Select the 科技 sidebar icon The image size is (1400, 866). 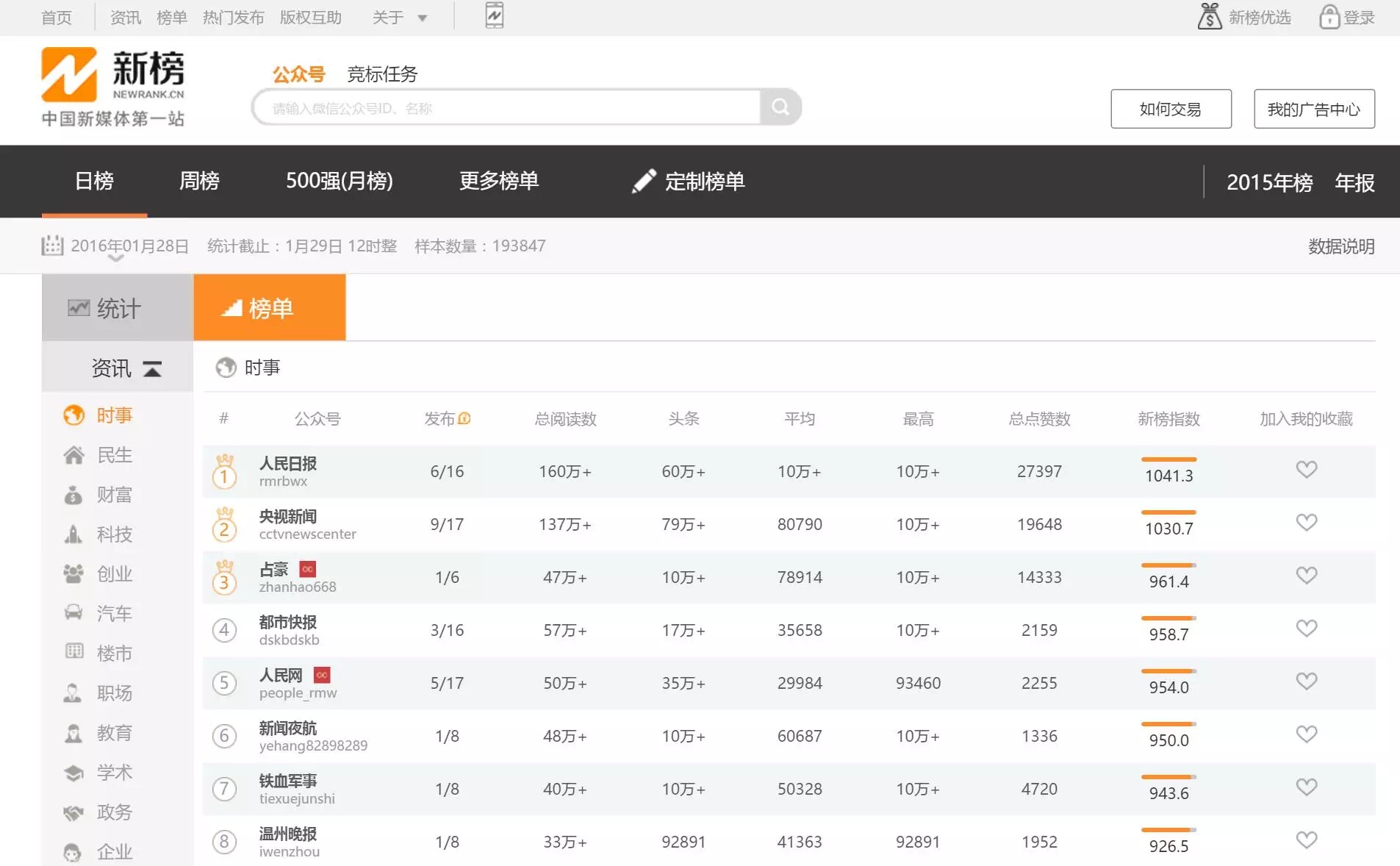[73, 534]
